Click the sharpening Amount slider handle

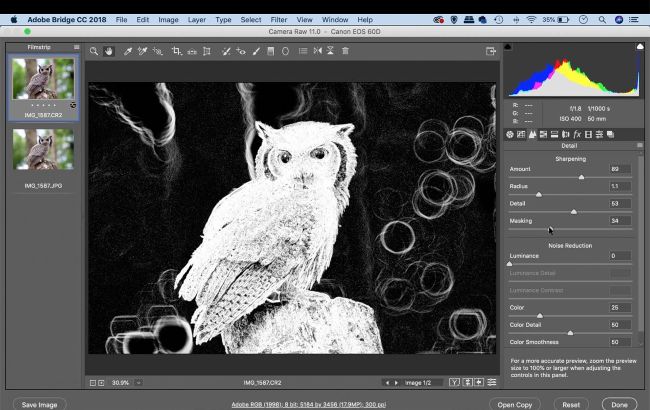coord(581,177)
